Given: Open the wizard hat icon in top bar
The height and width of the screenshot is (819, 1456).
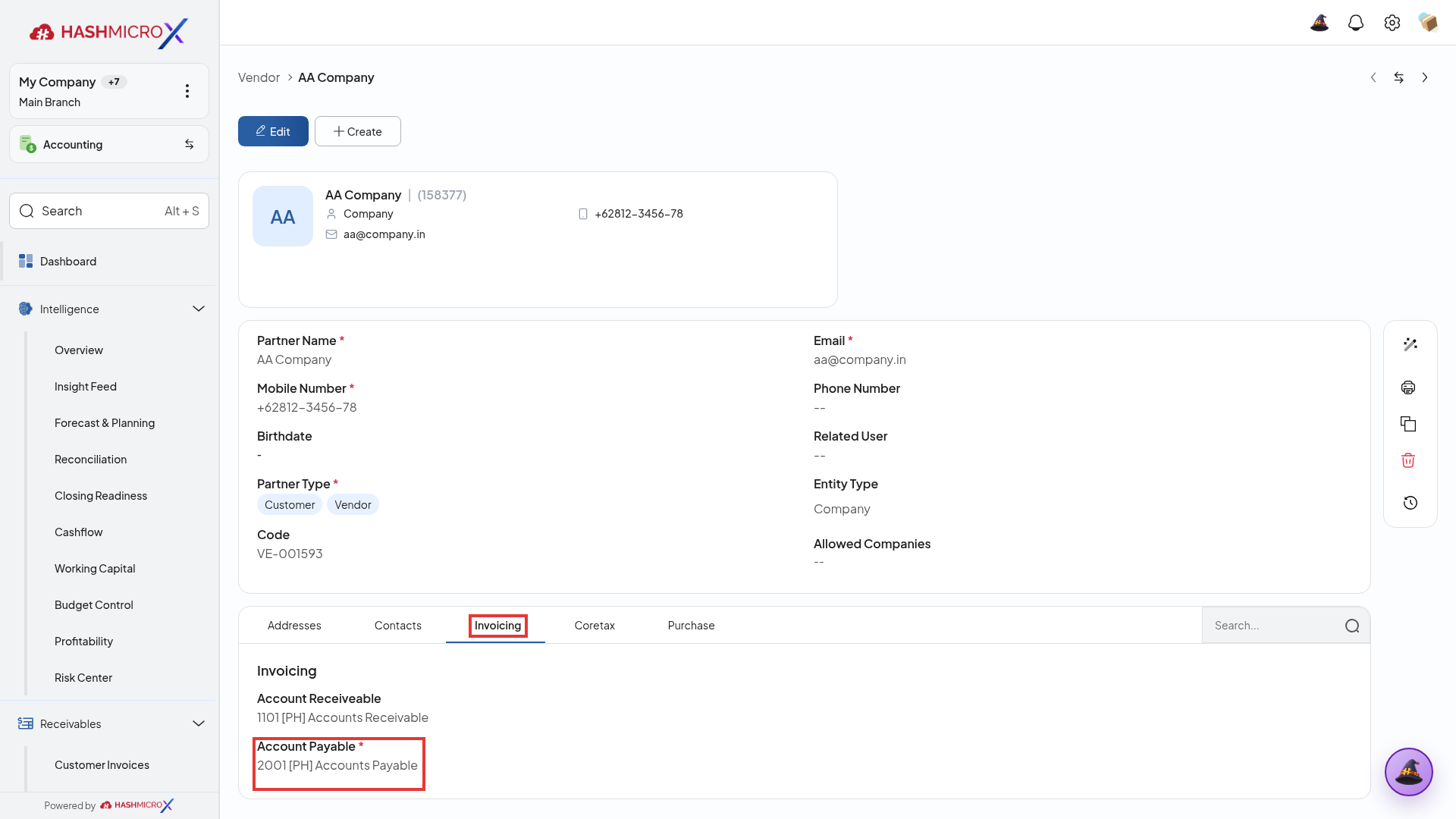Looking at the screenshot, I should click(1319, 23).
